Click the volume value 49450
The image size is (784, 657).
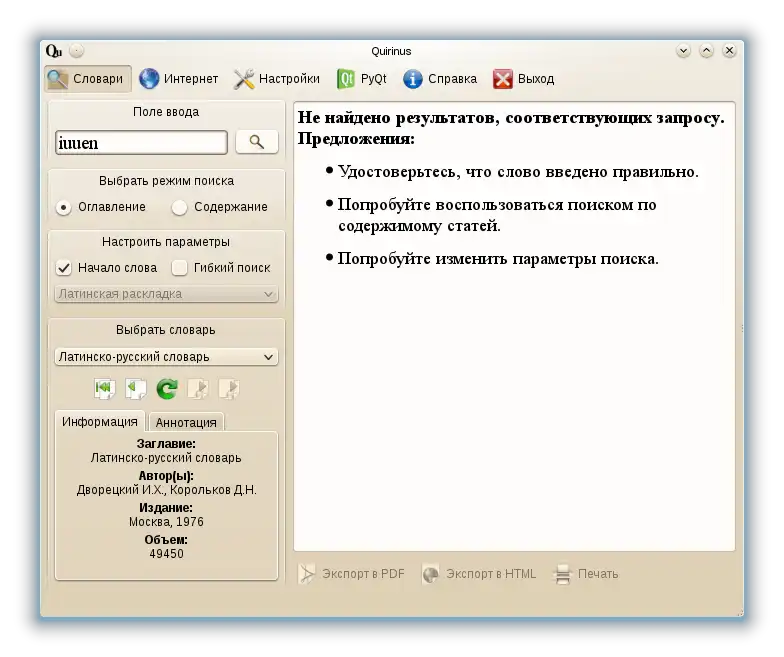pyautogui.click(x=166, y=554)
